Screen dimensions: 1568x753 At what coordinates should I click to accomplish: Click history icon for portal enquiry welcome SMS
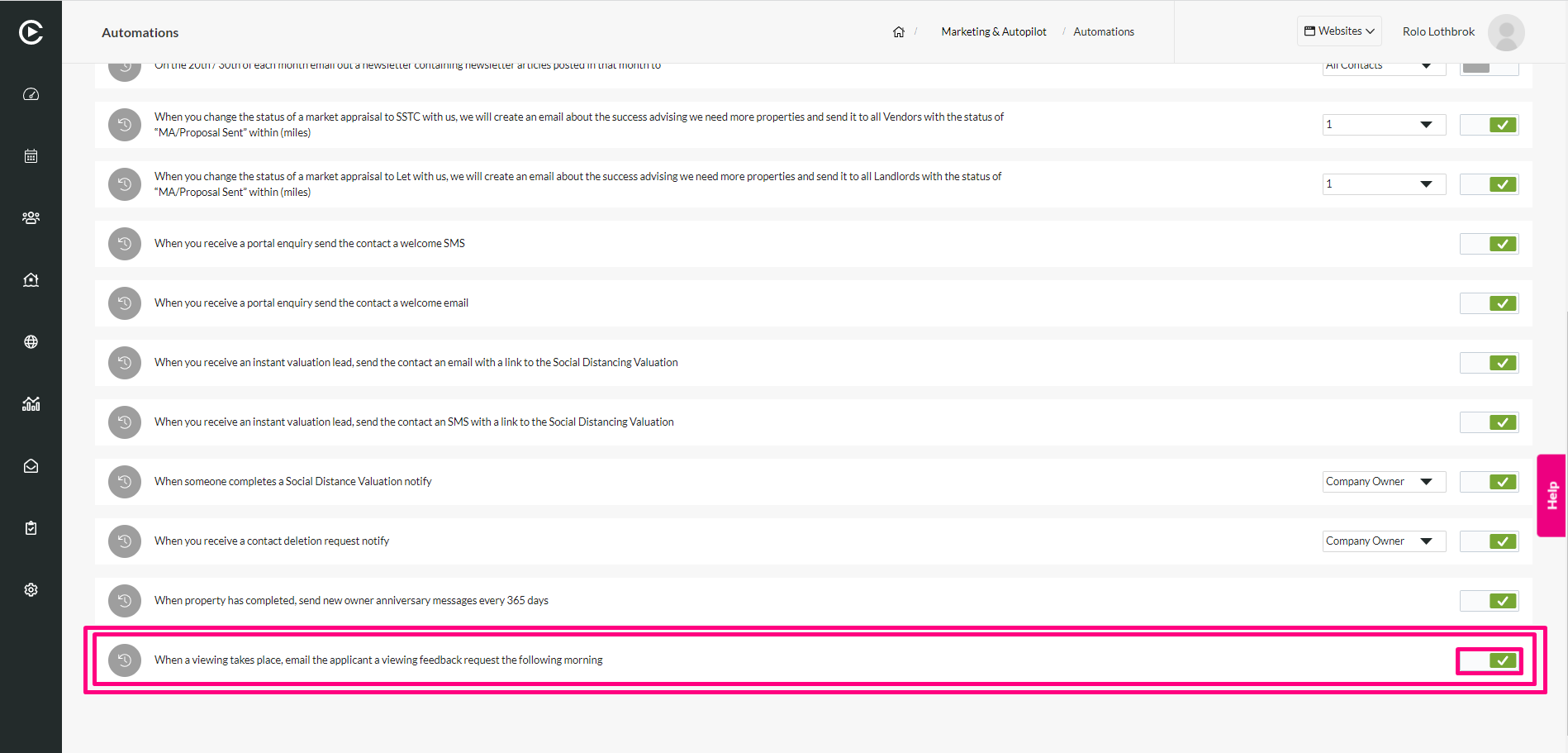[125, 244]
